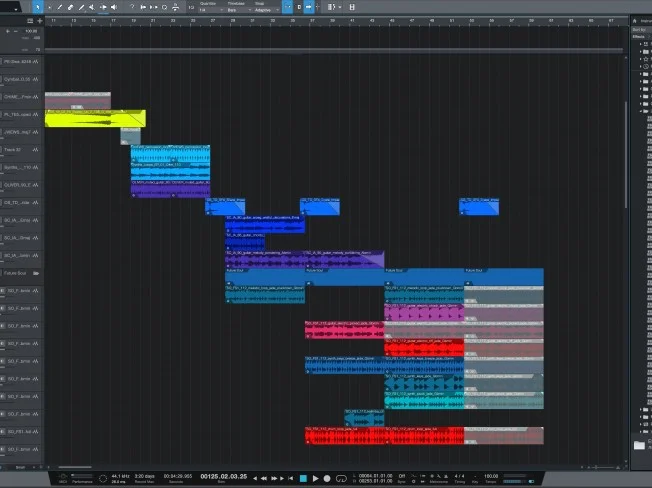Click the tempo value field in transport

pyautogui.click(x=491, y=476)
